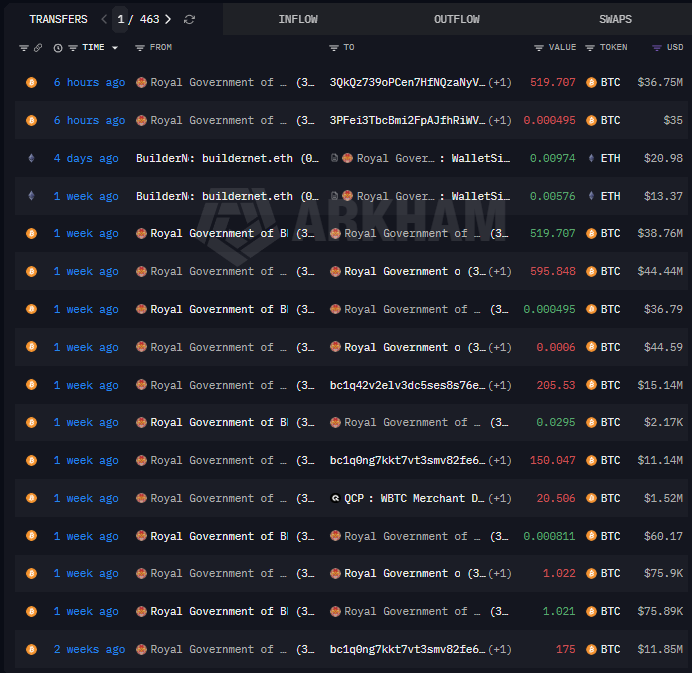Viewport: 692px width, 673px height.
Task: Open the 3QkQz739oPCen7HfNQzaNyV address link
Action: (x=407, y=83)
